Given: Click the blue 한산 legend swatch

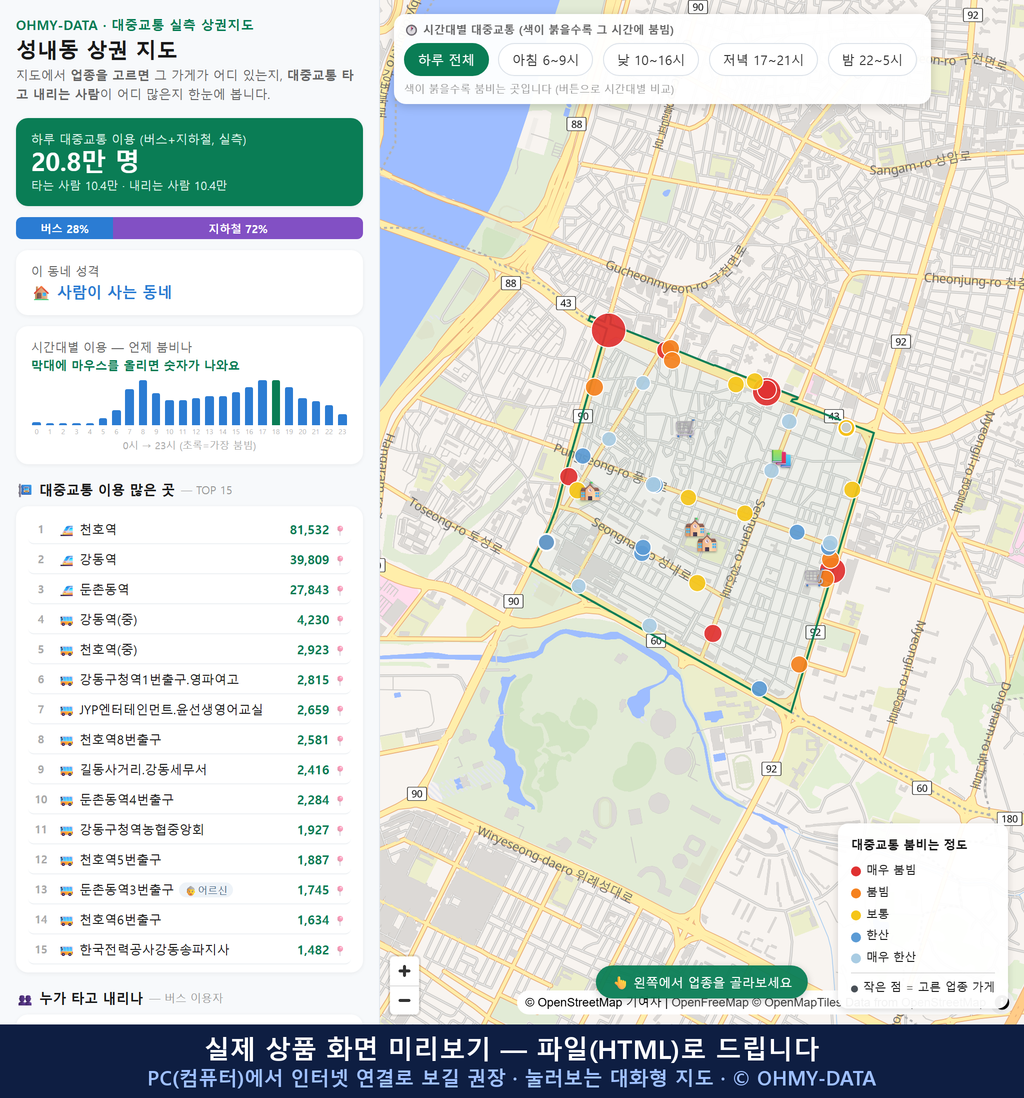Looking at the screenshot, I should click(855, 936).
